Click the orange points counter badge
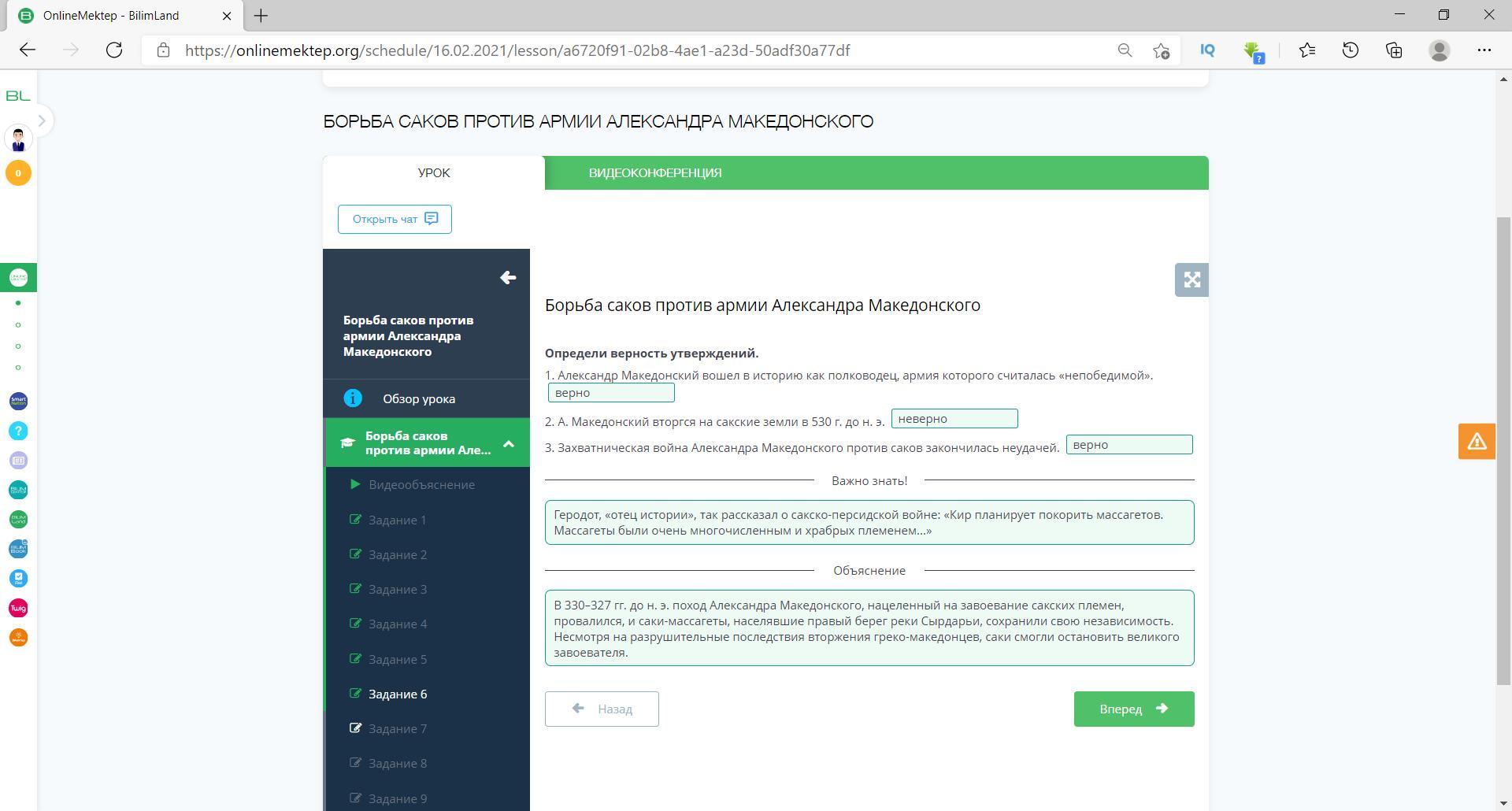The height and width of the screenshot is (811, 1512). tap(18, 173)
